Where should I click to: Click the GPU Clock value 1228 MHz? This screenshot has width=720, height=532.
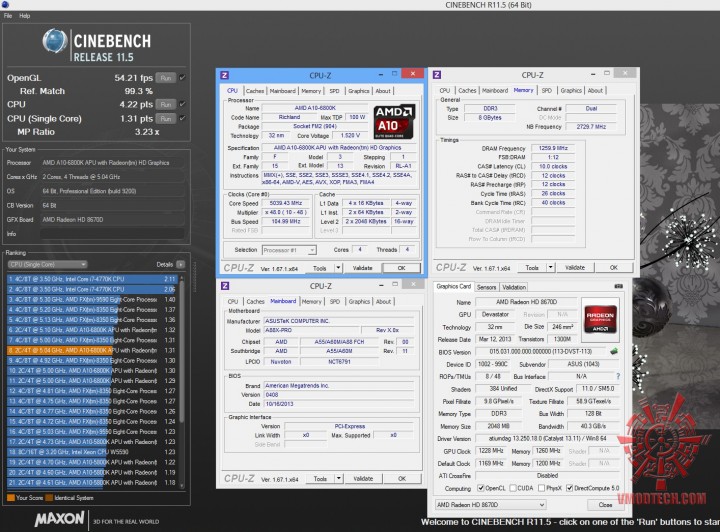click(491, 451)
